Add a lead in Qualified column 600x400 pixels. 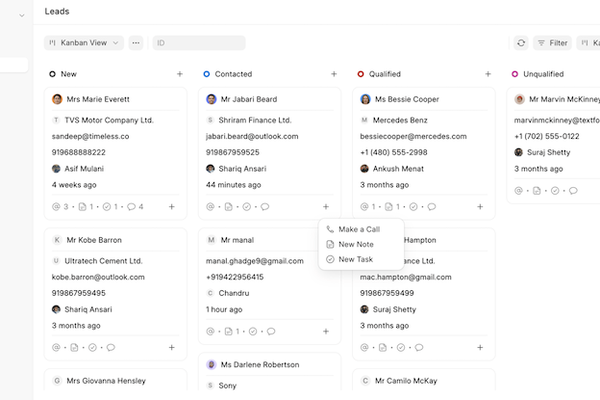488,74
